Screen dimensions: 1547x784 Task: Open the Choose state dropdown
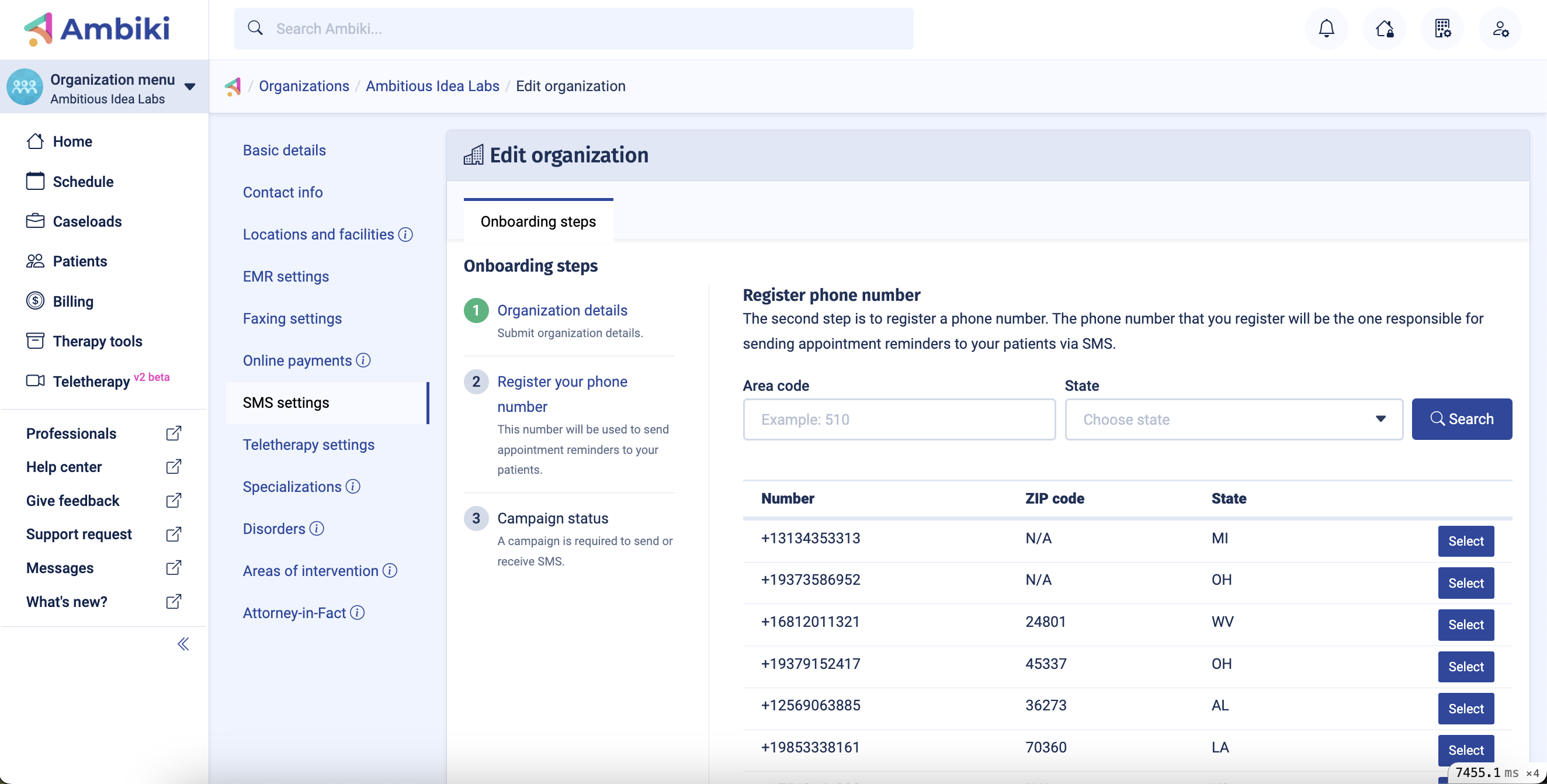1233,419
